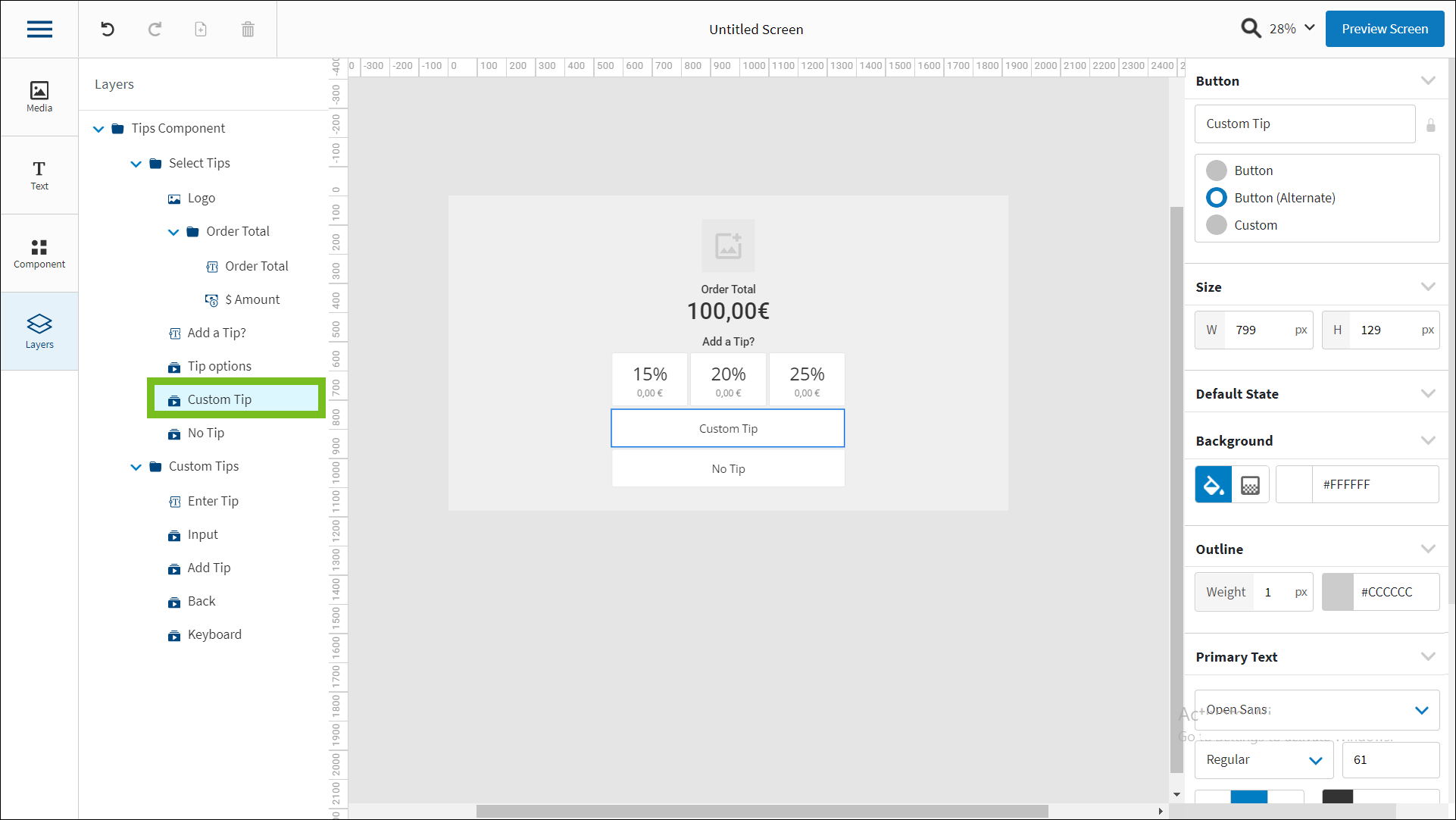Click the Preview Screen button
The height and width of the screenshot is (820, 1456).
coord(1384,29)
